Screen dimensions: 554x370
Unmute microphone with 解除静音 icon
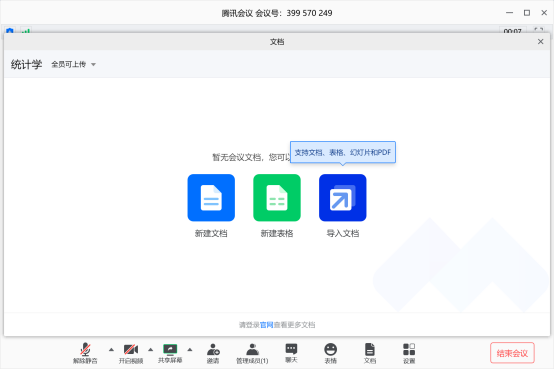coord(85,353)
